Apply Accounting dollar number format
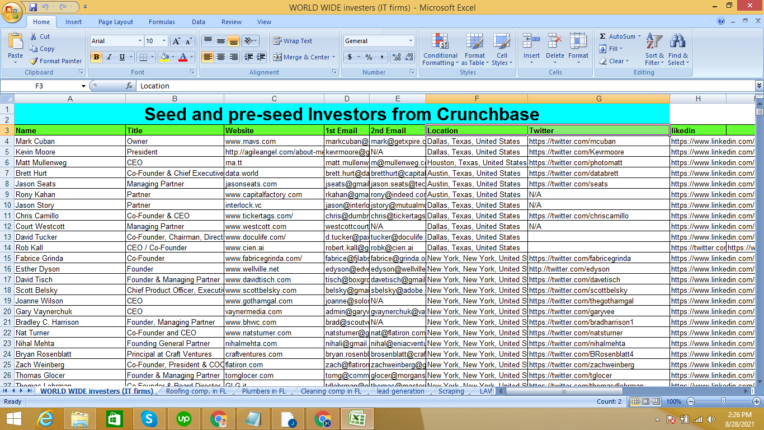Viewport: 764px width, 430px height. coord(349,57)
